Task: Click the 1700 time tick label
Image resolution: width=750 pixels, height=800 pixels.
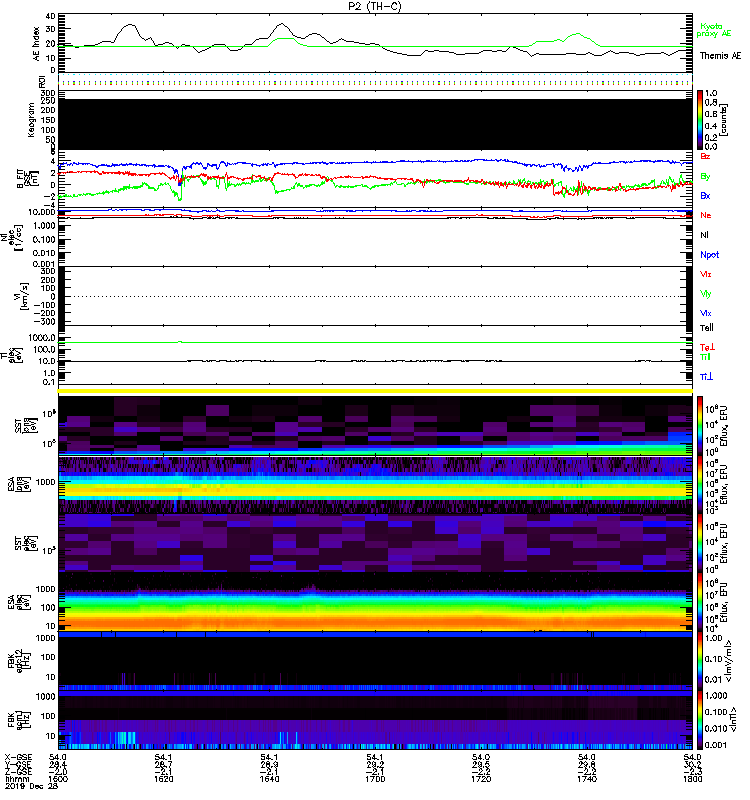Action: tap(375, 779)
